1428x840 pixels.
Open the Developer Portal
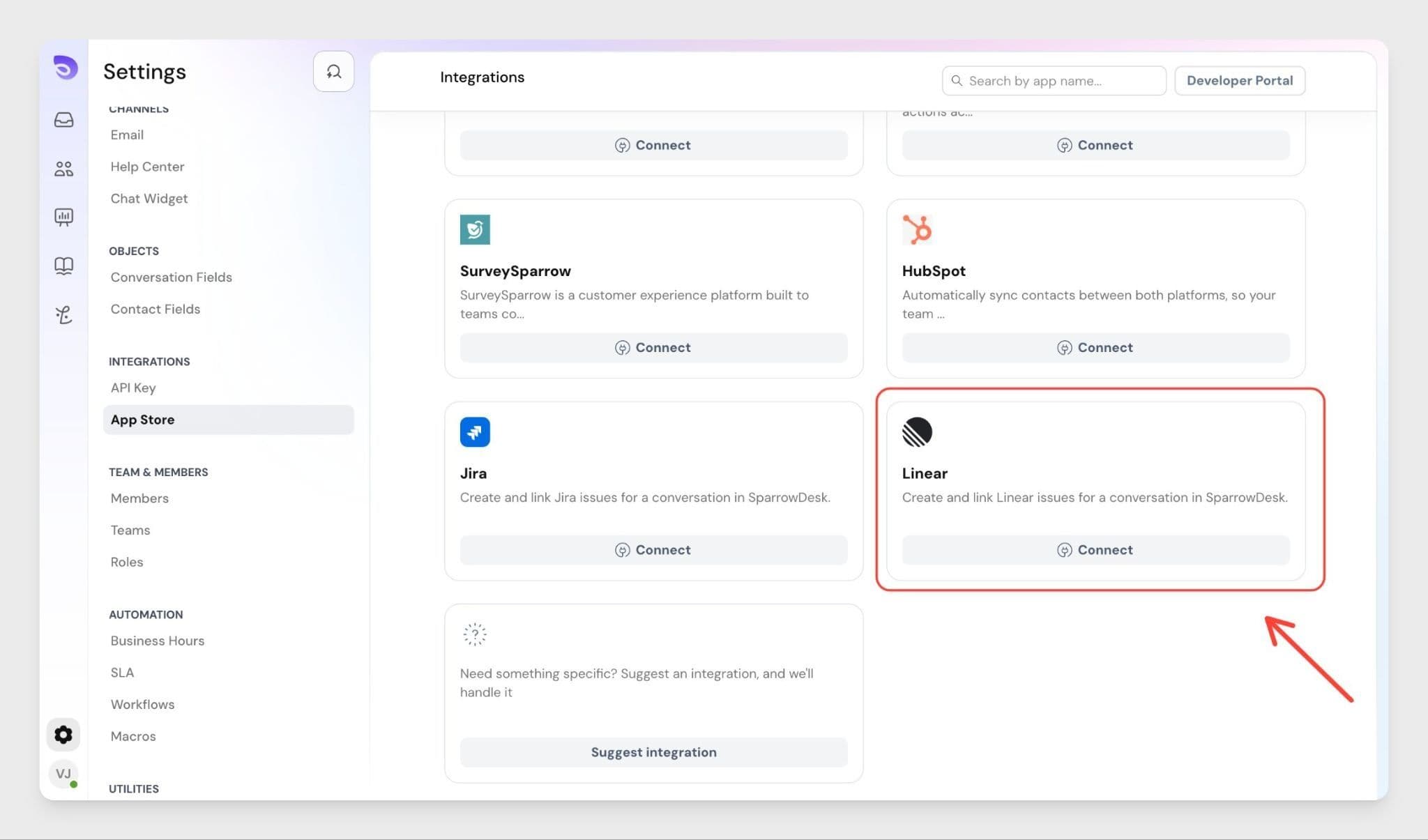[x=1239, y=81]
